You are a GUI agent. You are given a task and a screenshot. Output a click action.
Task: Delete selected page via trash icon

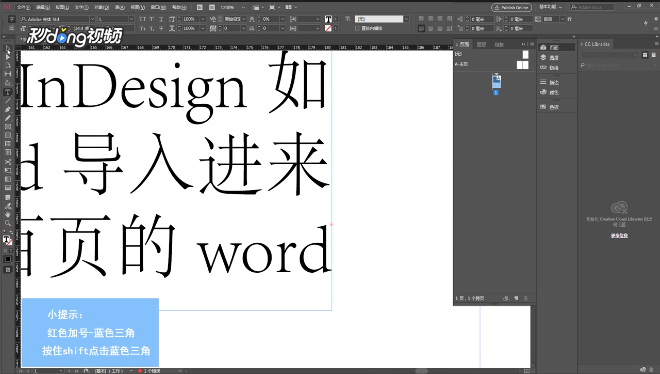[x=525, y=298]
